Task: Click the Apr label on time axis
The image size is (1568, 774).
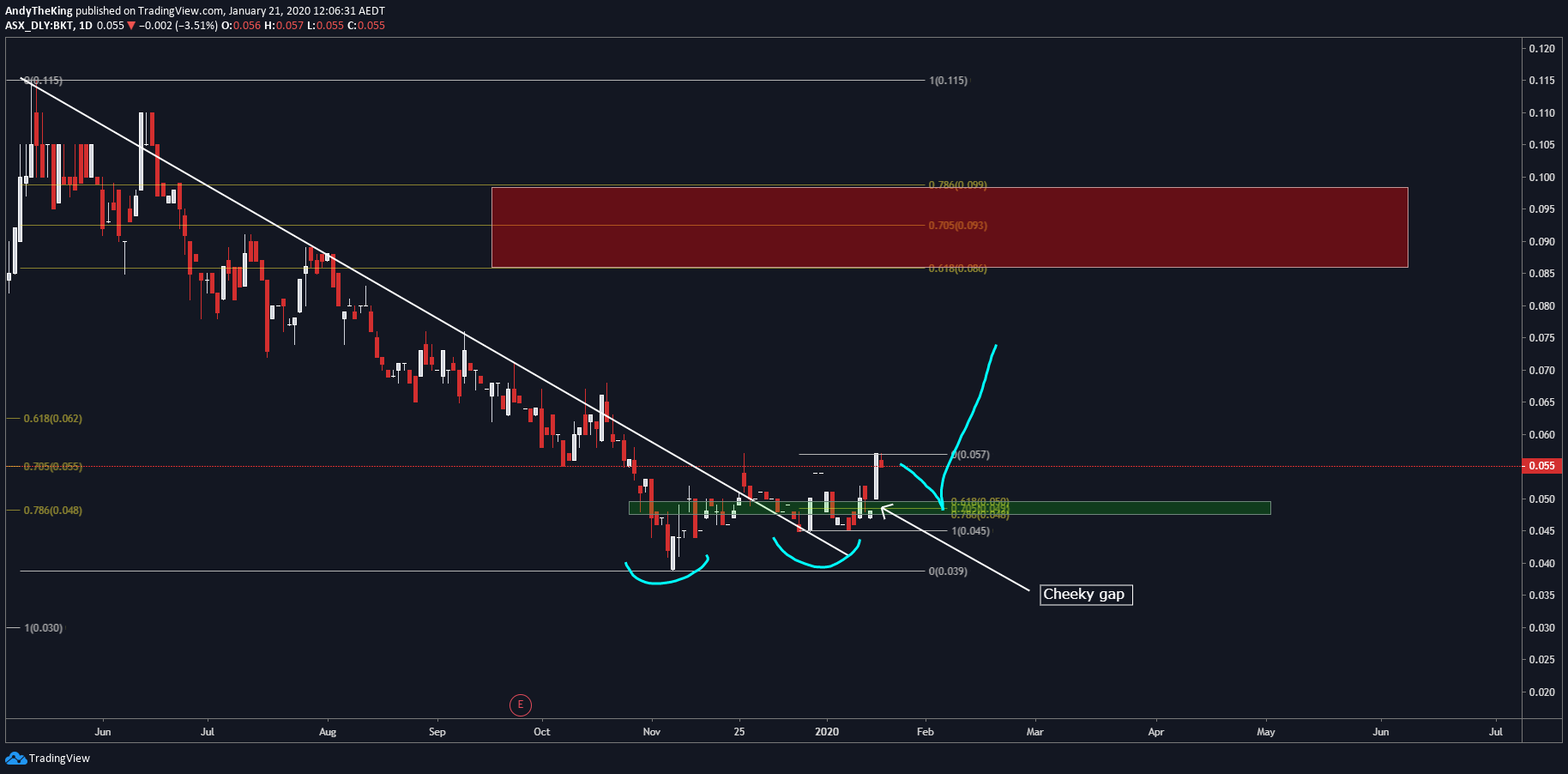Action: point(1156,732)
